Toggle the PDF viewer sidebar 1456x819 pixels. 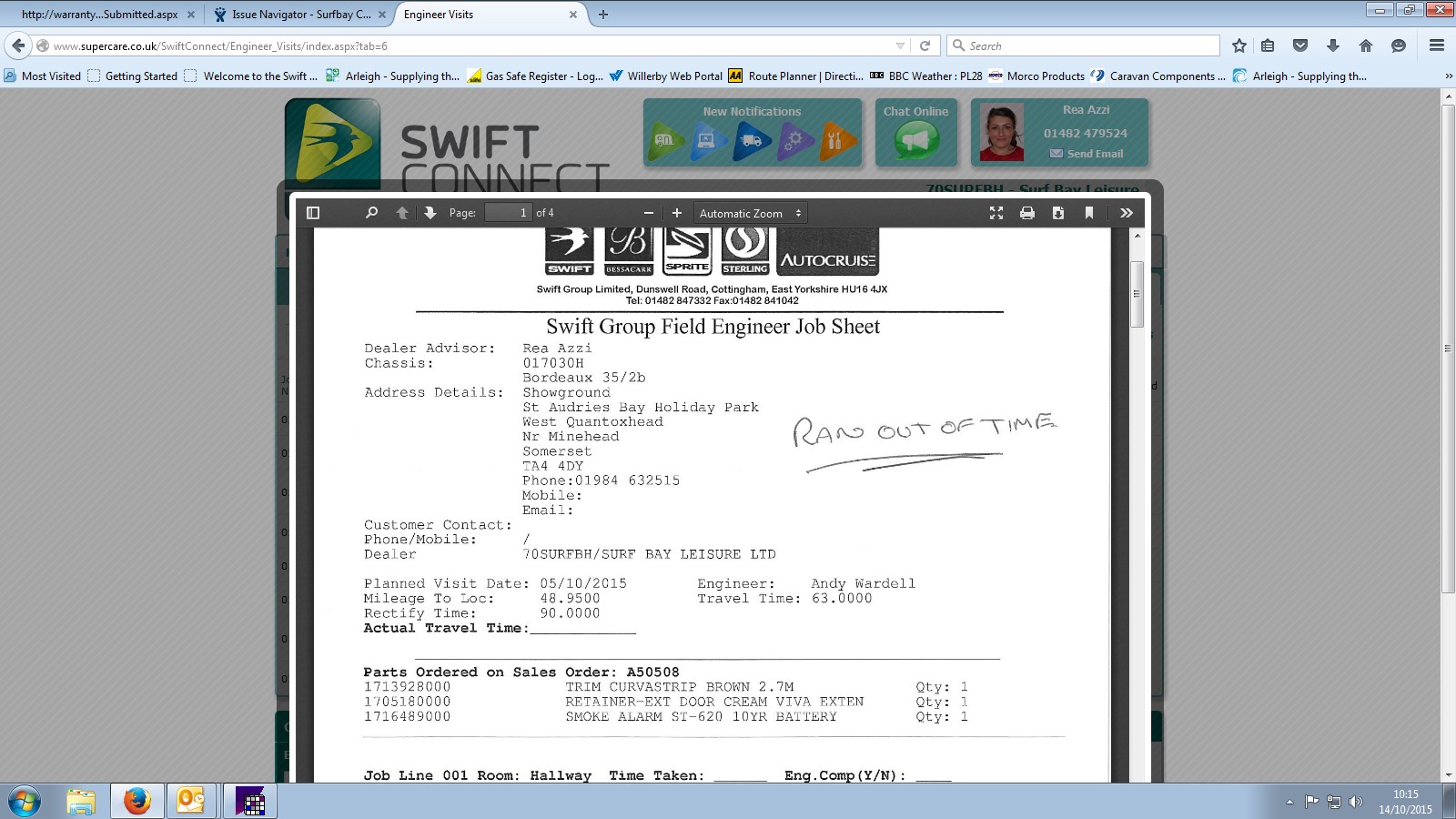pos(313,213)
